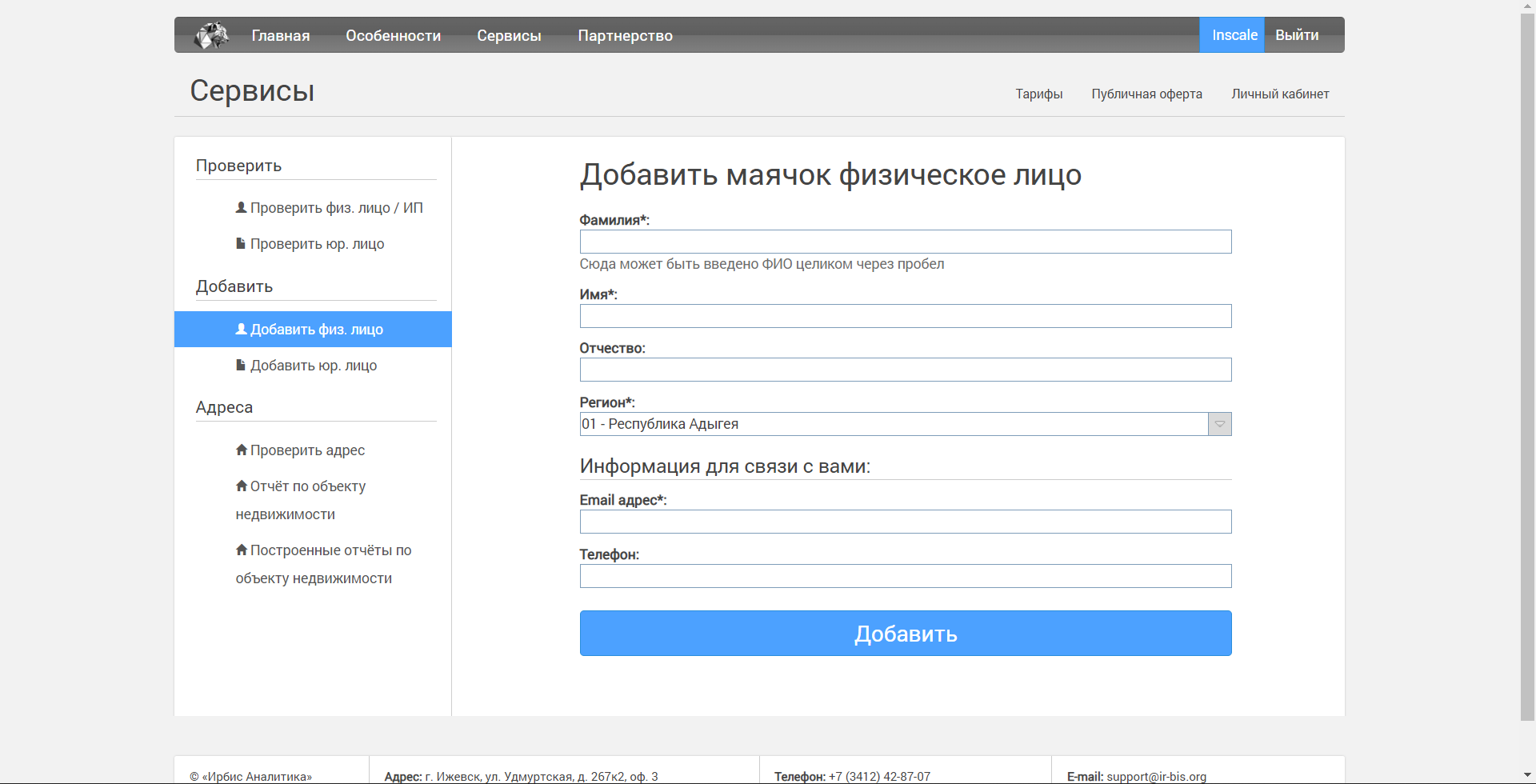The width and height of the screenshot is (1536, 784).
Task: Click the Проверить section header
Action: tap(238, 166)
